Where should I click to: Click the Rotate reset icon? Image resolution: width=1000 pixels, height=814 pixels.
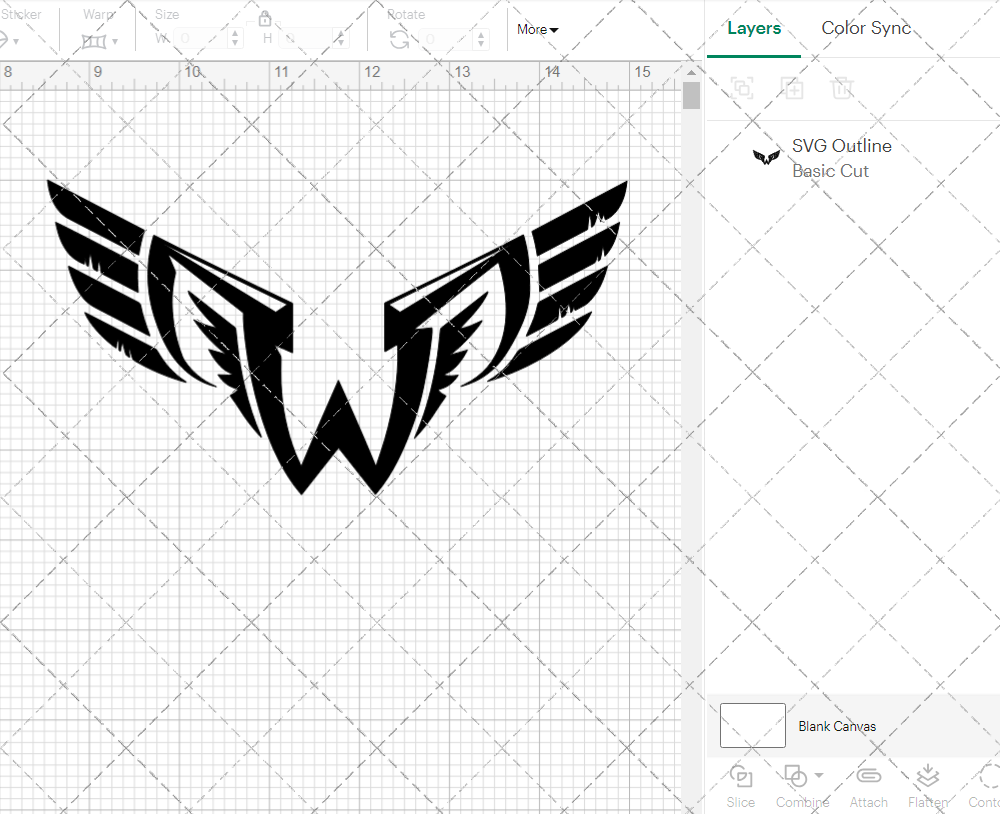coord(398,38)
